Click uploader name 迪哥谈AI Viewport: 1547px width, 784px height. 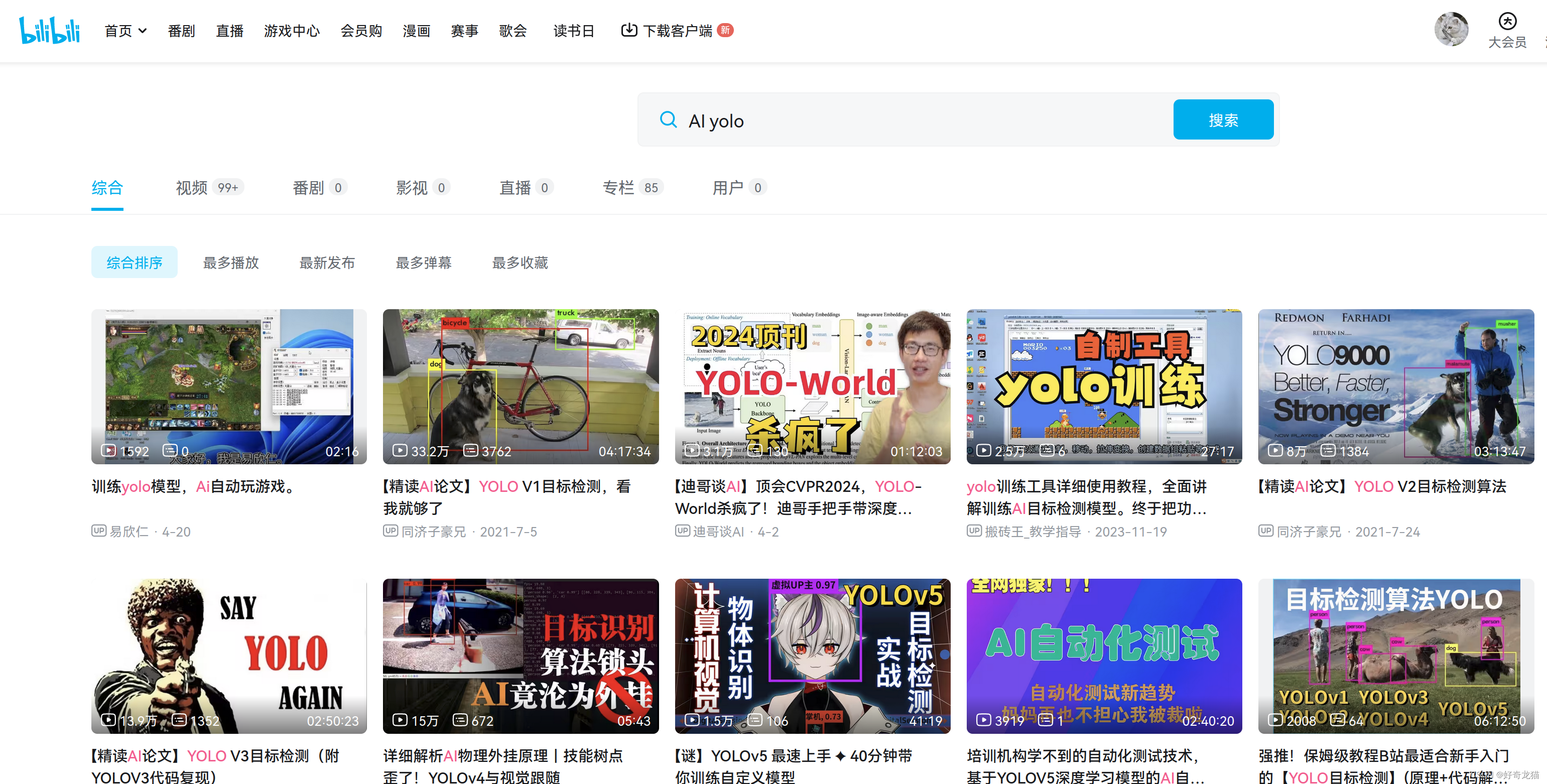[x=718, y=531]
